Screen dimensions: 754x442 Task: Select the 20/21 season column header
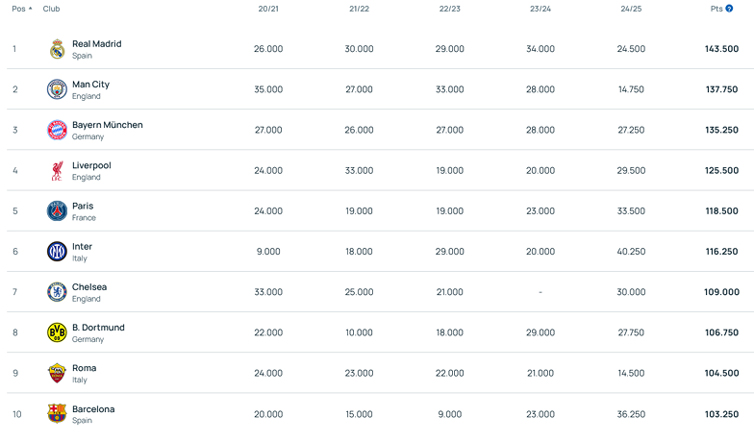click(x=268, y=9)
